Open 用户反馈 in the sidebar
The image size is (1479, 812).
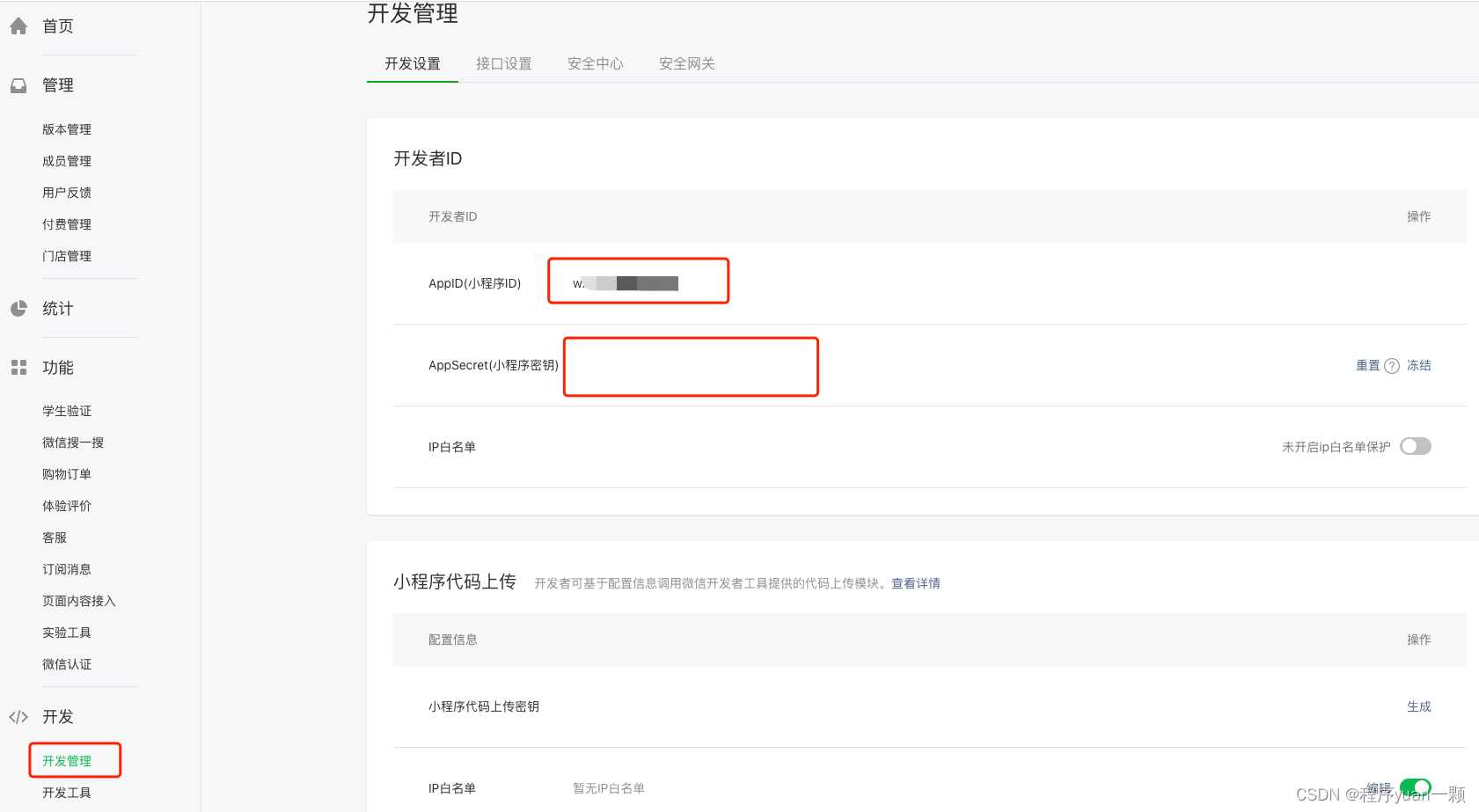click(x=67, y=193)
